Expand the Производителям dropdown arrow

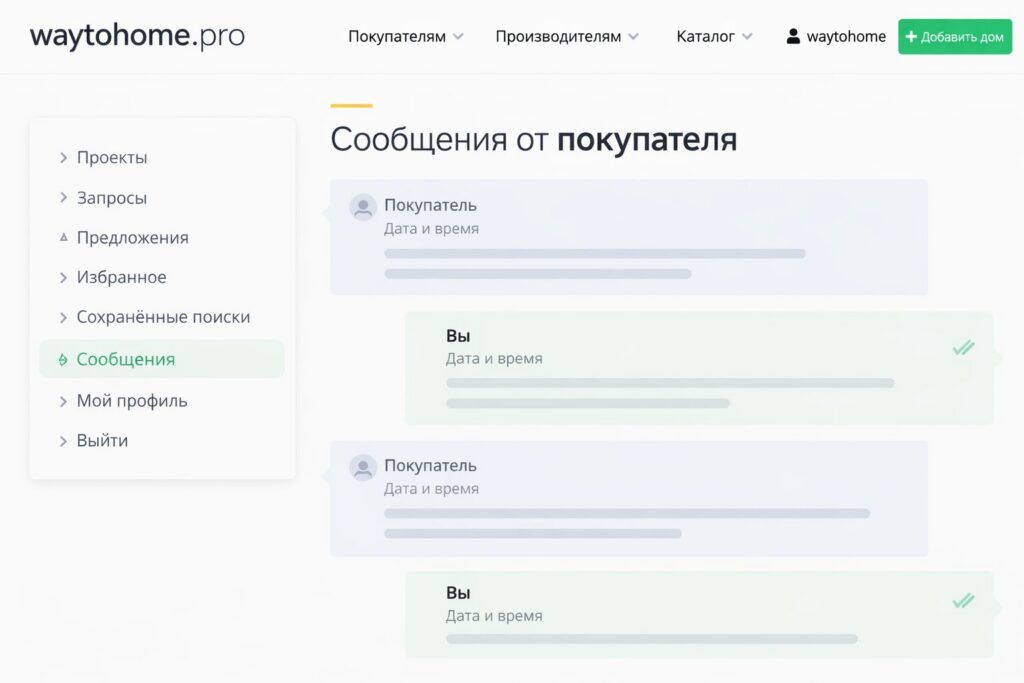point(632,37)
